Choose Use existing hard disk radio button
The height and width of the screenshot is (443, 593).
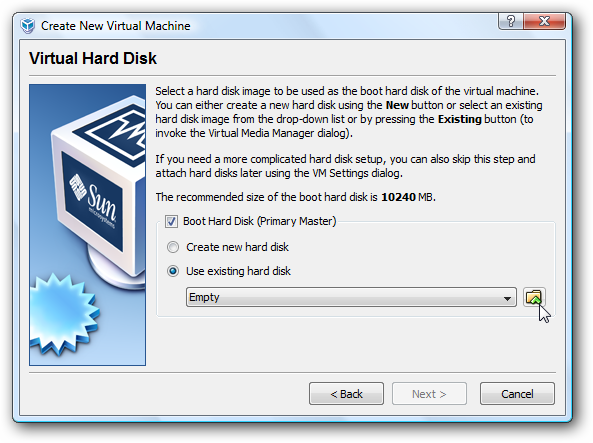coord(173,271)
